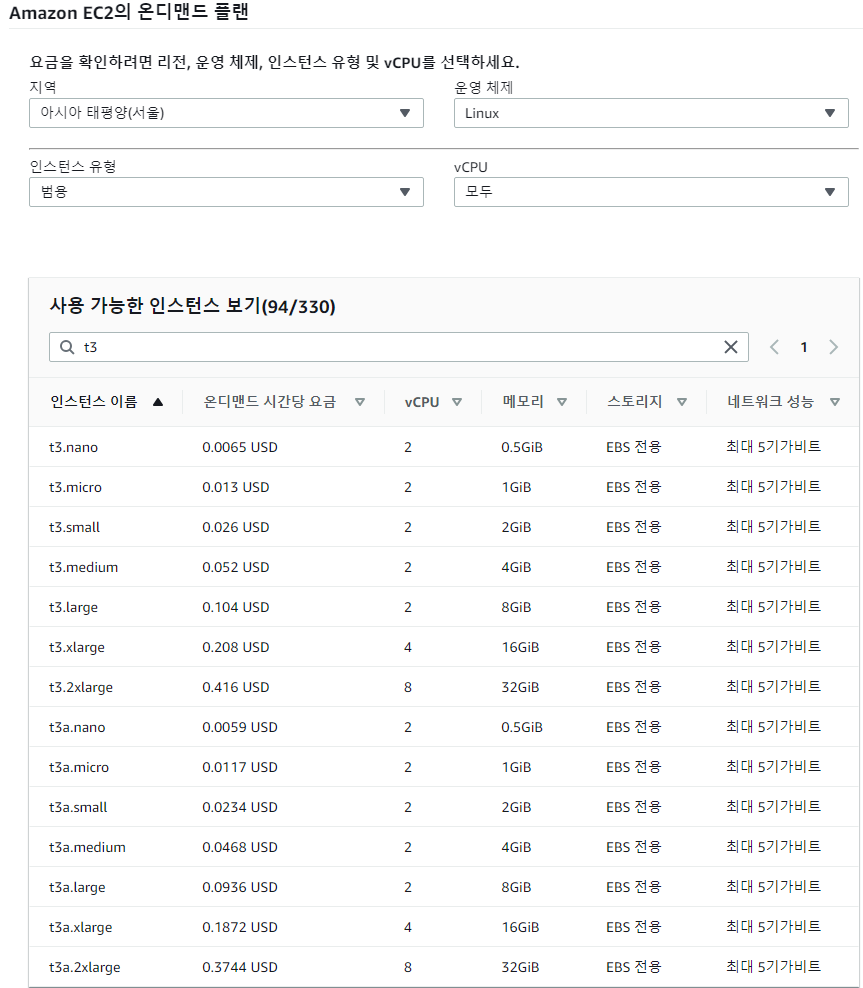The height and width of the screenshot is (988, 863).
Task: Click the 0.0117 USD price cell
Action: [240, 767]
